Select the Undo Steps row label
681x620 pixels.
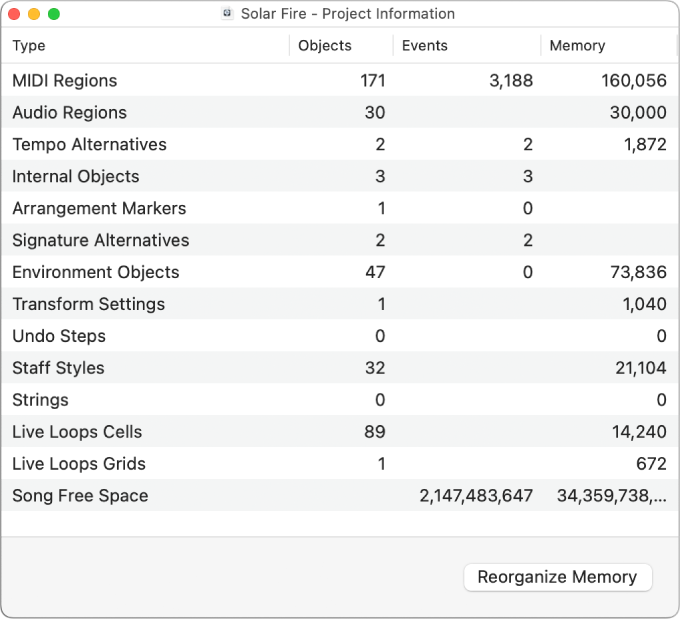(59, 336)
